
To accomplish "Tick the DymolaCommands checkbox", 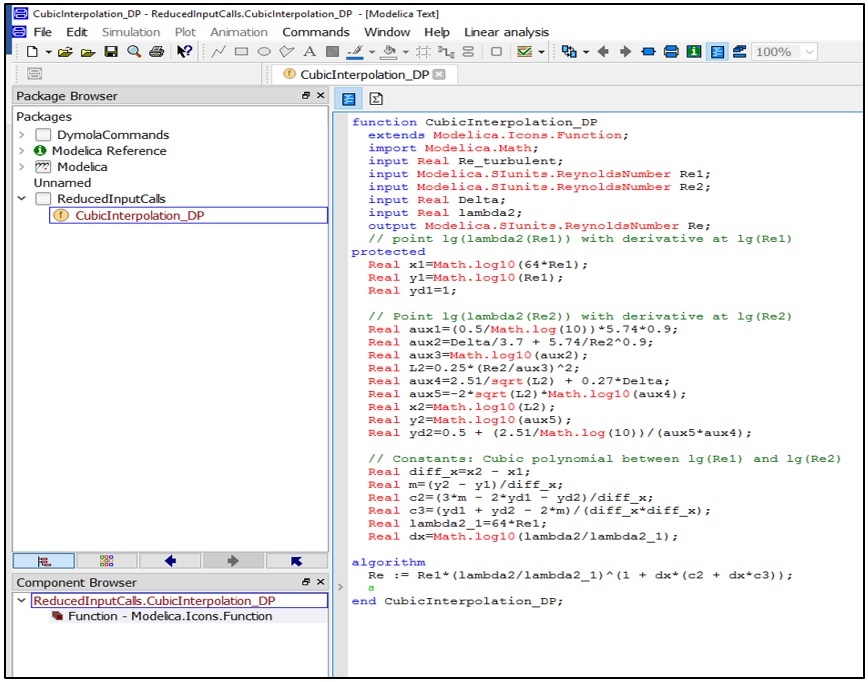I will point(43,135).
